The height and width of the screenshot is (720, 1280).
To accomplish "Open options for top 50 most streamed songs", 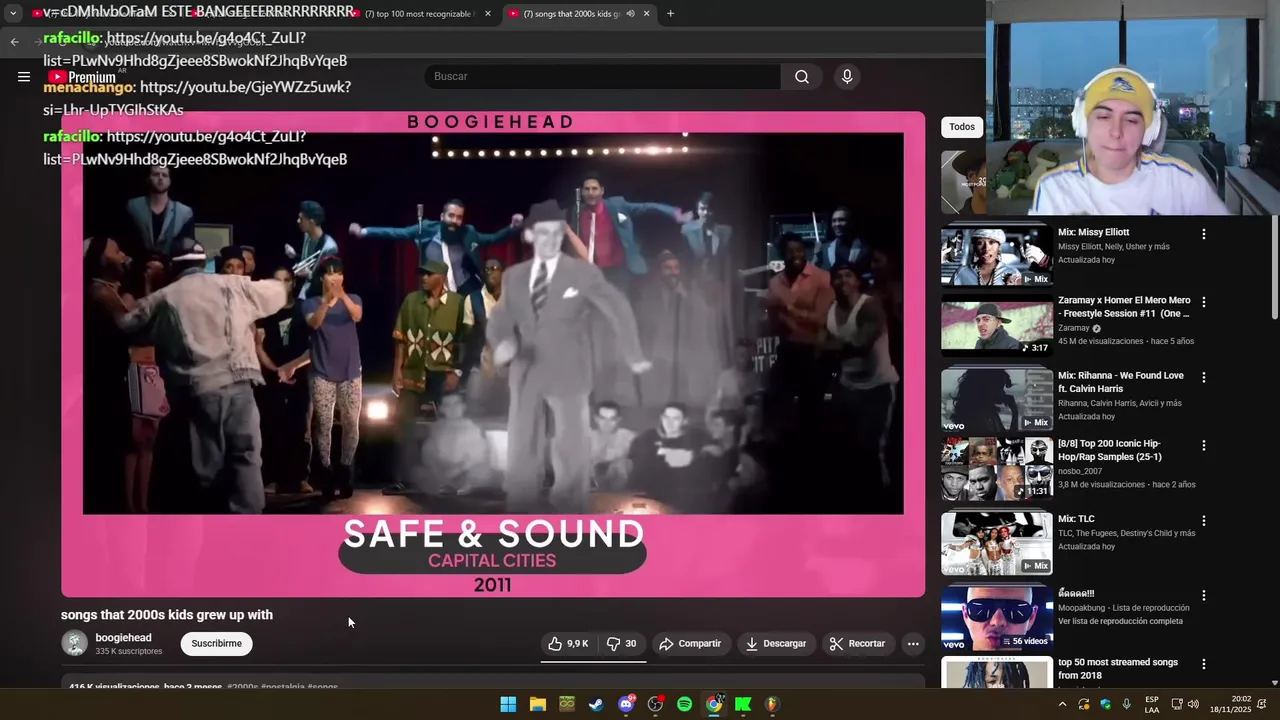I will pyautogui.click(x=1204, y=664).
